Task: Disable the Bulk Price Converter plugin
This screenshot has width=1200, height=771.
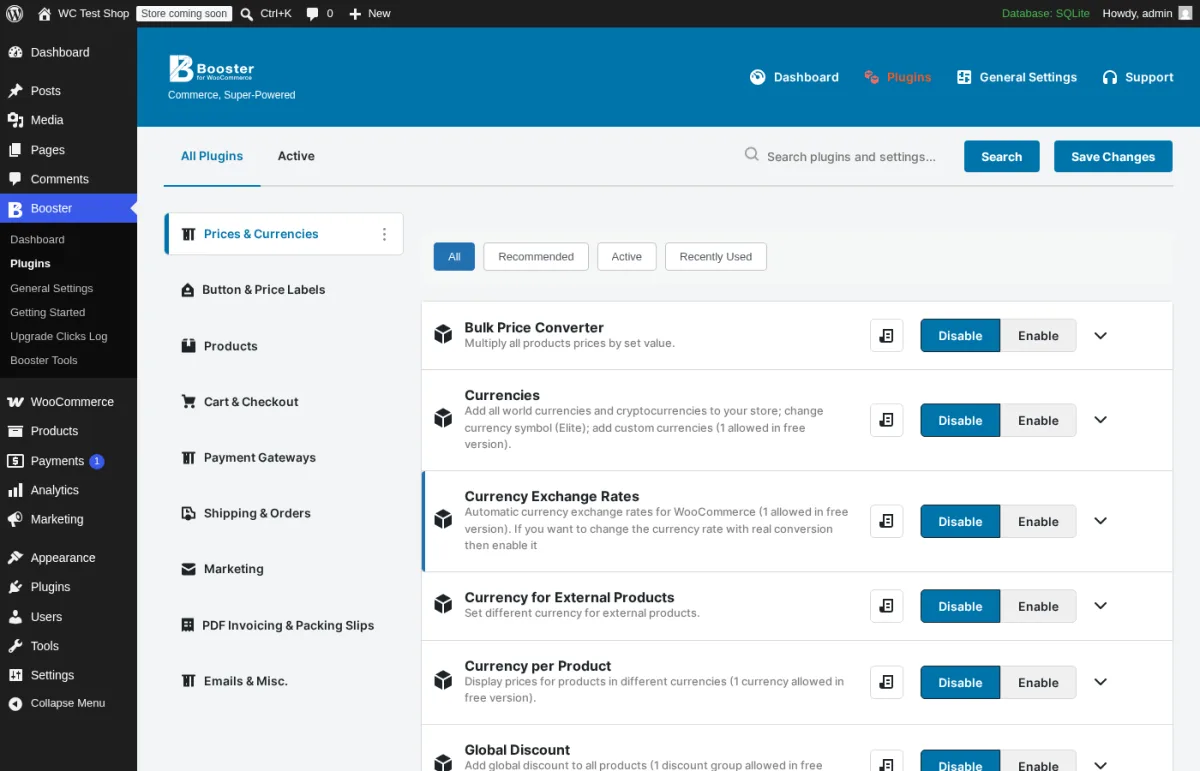Action: click(x=960, y=336)
